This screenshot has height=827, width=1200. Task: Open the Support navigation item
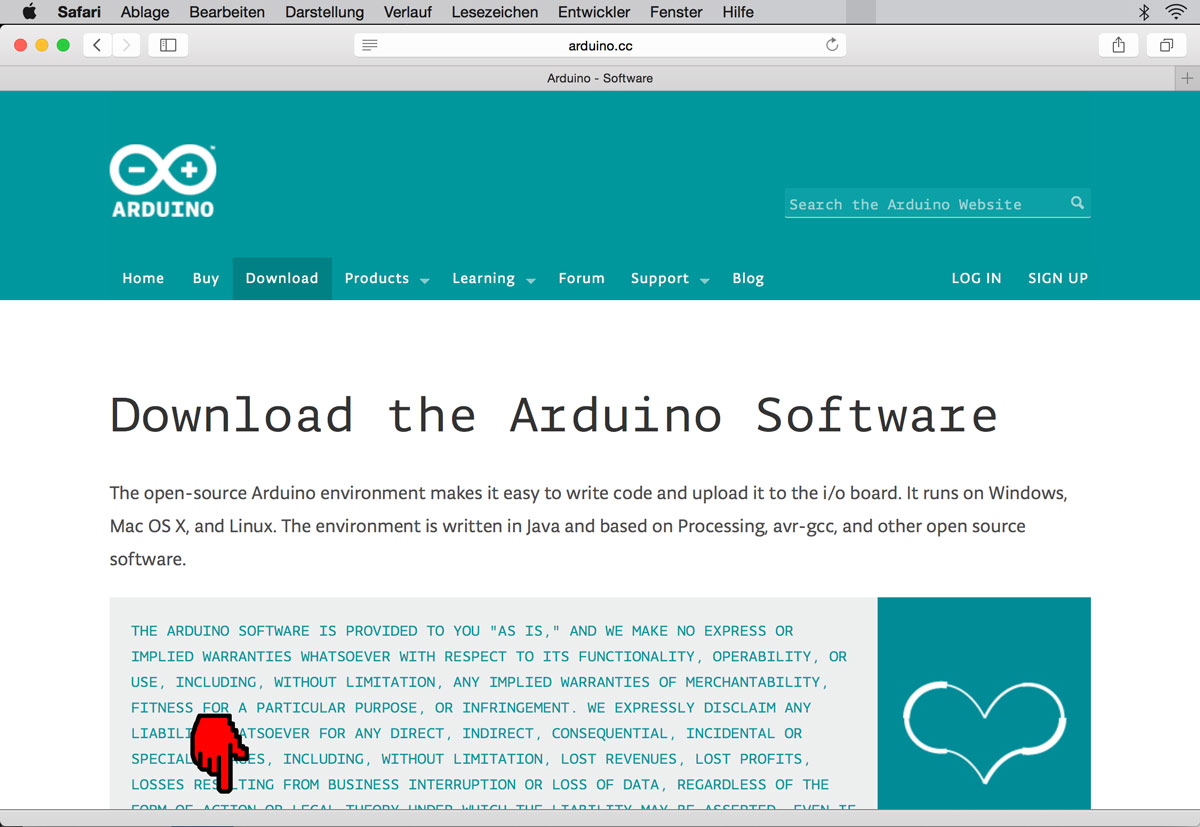660,278
